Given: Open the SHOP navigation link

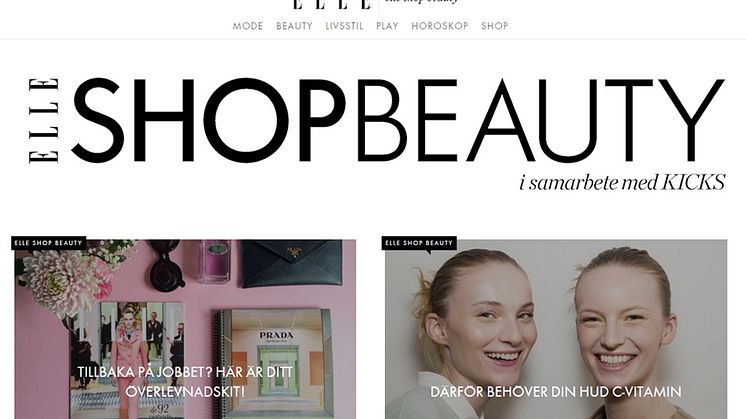Looking at the screenshot, I should click(494, 26).
